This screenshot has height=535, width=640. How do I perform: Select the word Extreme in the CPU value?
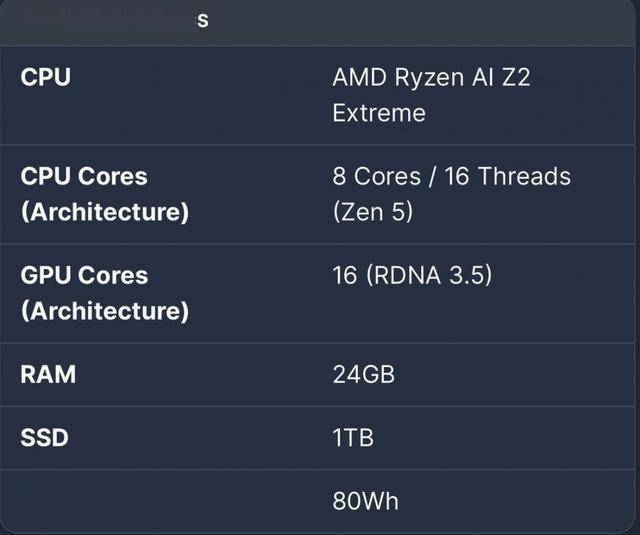coord(379,113)
